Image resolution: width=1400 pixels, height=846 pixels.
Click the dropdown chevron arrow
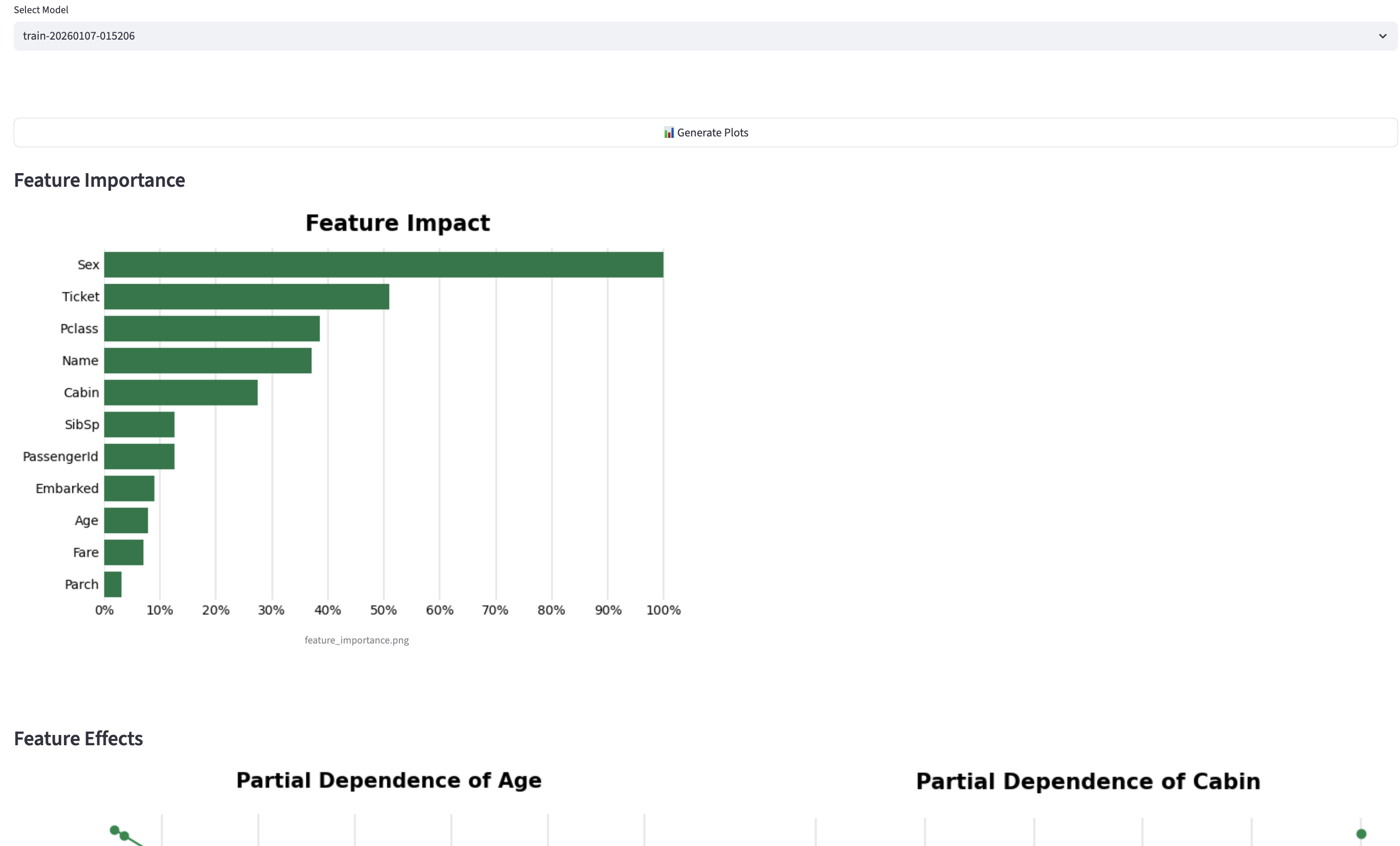click(1382, 36)
